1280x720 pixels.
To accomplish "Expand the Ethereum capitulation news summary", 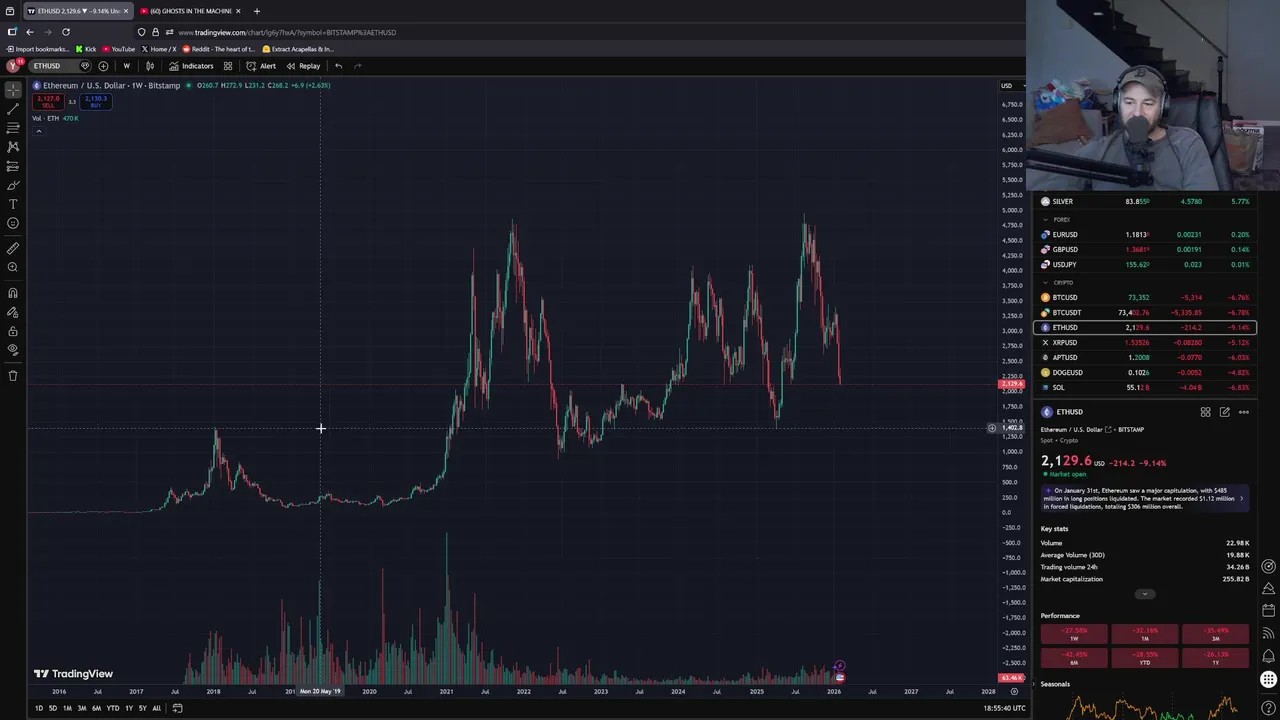I will pos(1143,498).
